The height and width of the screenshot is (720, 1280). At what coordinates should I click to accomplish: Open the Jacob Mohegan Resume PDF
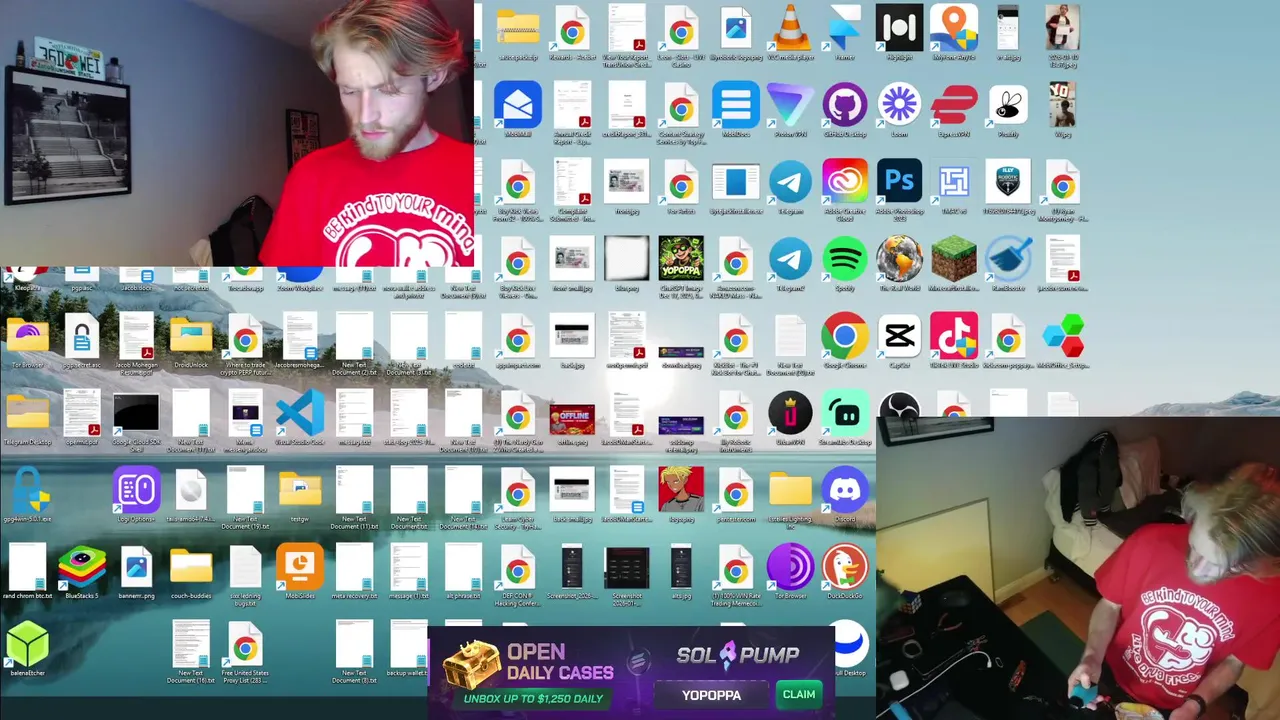point(136,337)
